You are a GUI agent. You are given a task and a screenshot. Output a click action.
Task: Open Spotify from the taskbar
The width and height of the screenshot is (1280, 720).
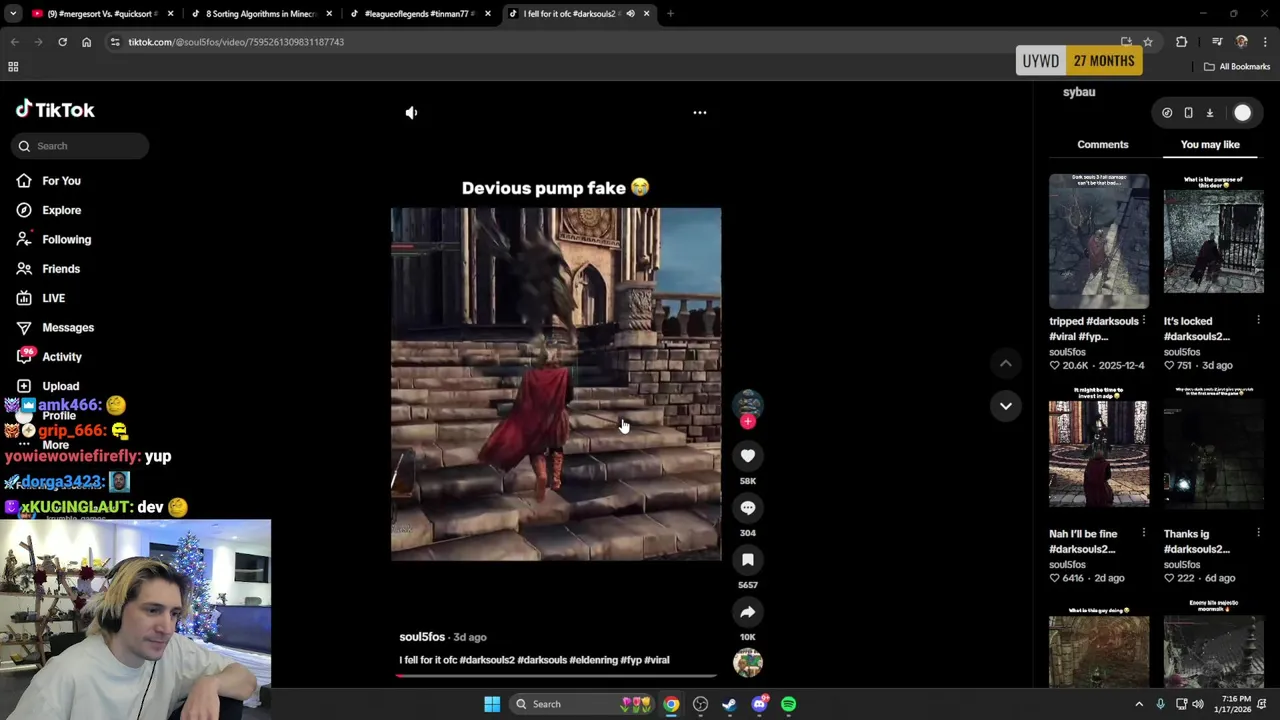[789, 704]
